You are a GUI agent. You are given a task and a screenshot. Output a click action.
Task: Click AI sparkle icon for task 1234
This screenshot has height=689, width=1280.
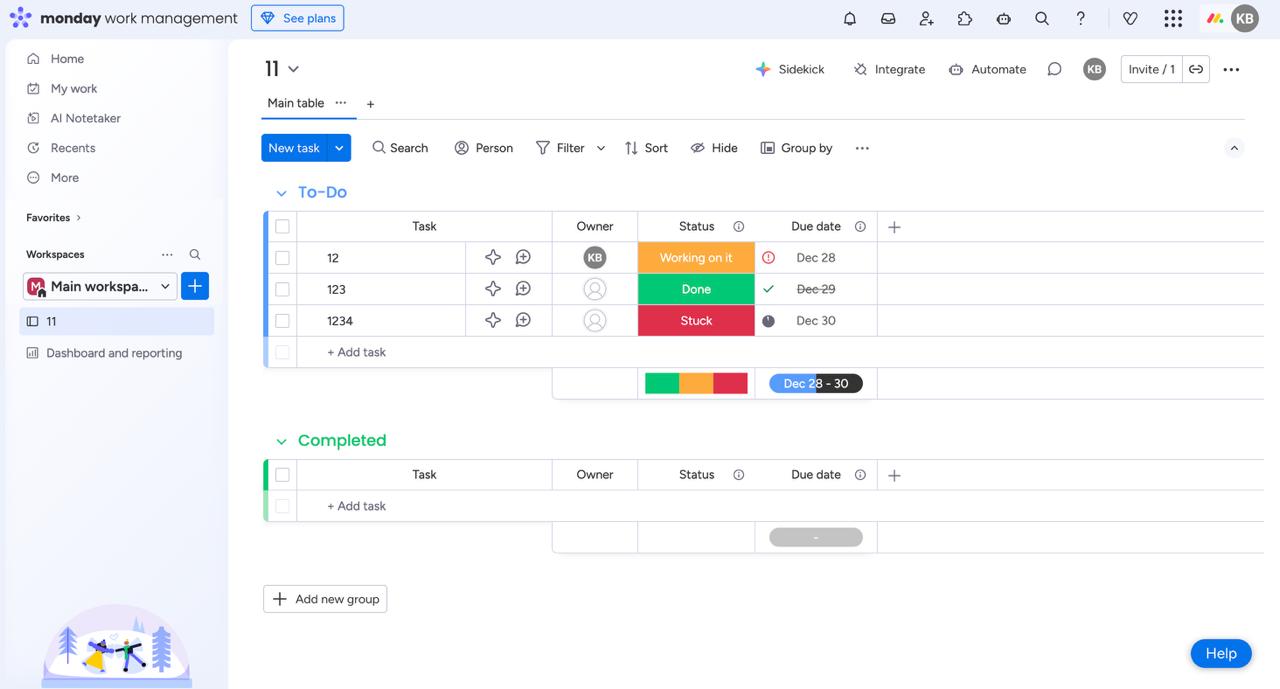coord(493,320)
